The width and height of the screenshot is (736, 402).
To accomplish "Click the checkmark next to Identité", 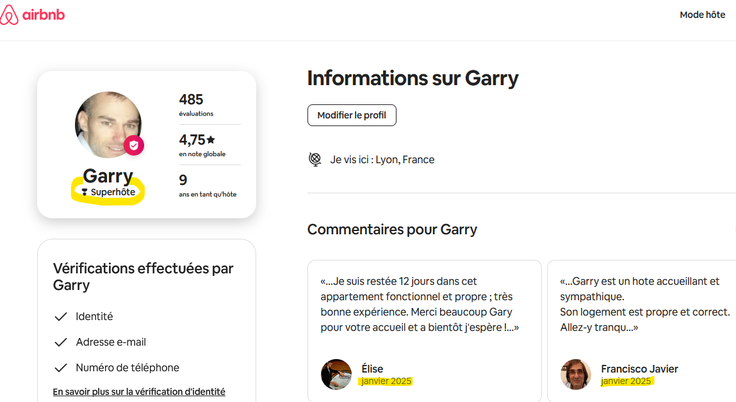I will (61, 317).
